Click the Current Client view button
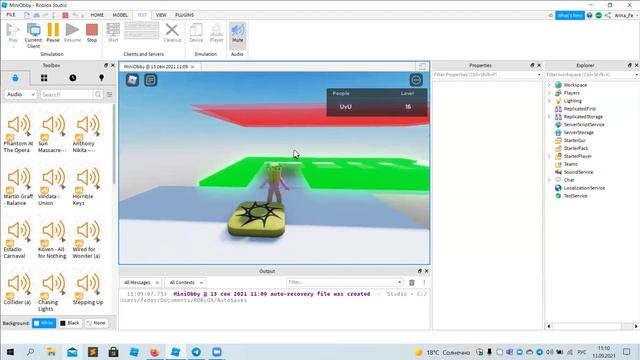The height and width of the screenshot is (360, 640). (33, 36)
